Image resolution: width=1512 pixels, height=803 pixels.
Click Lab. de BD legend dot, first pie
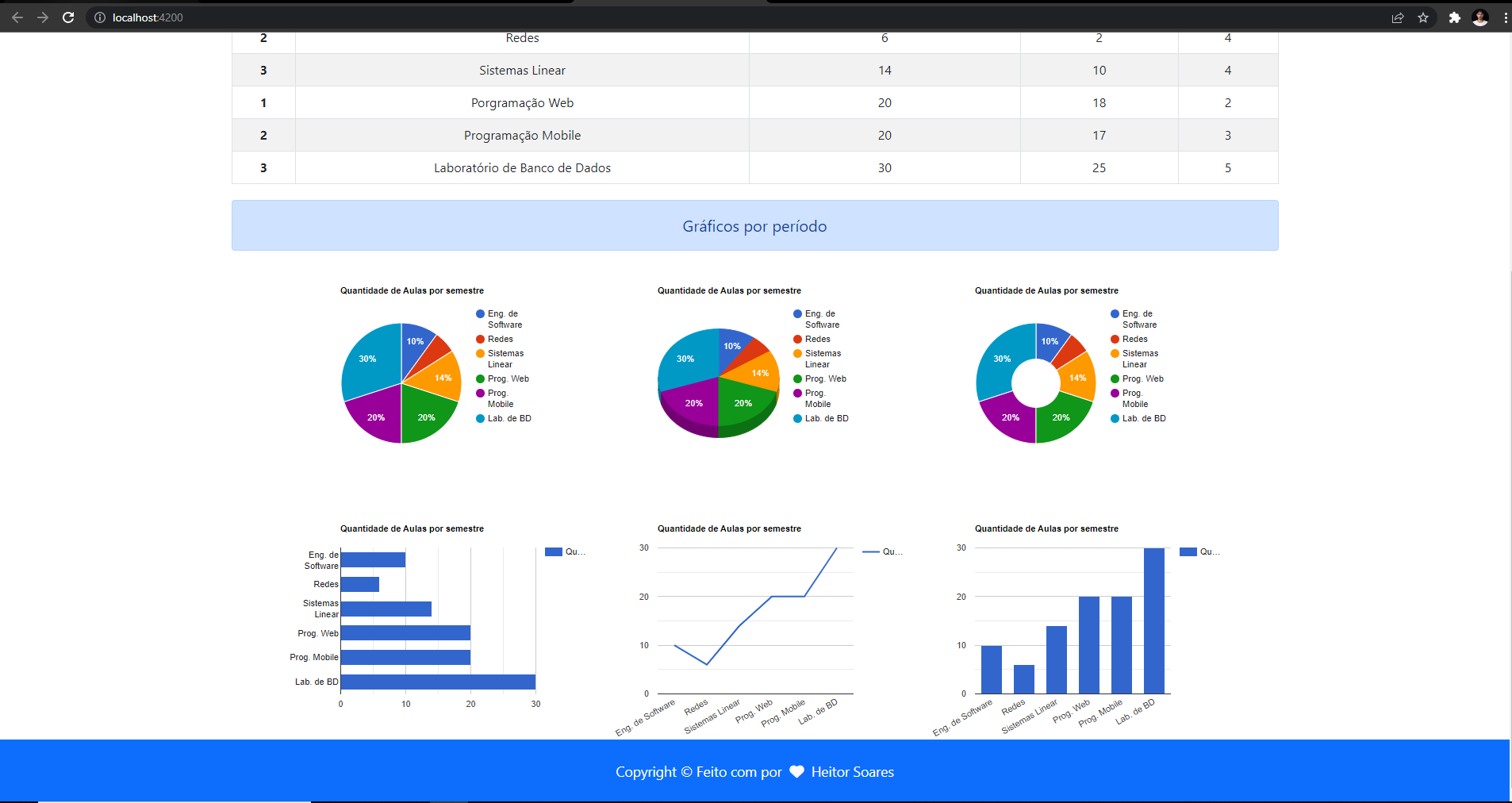coord(480,419)
